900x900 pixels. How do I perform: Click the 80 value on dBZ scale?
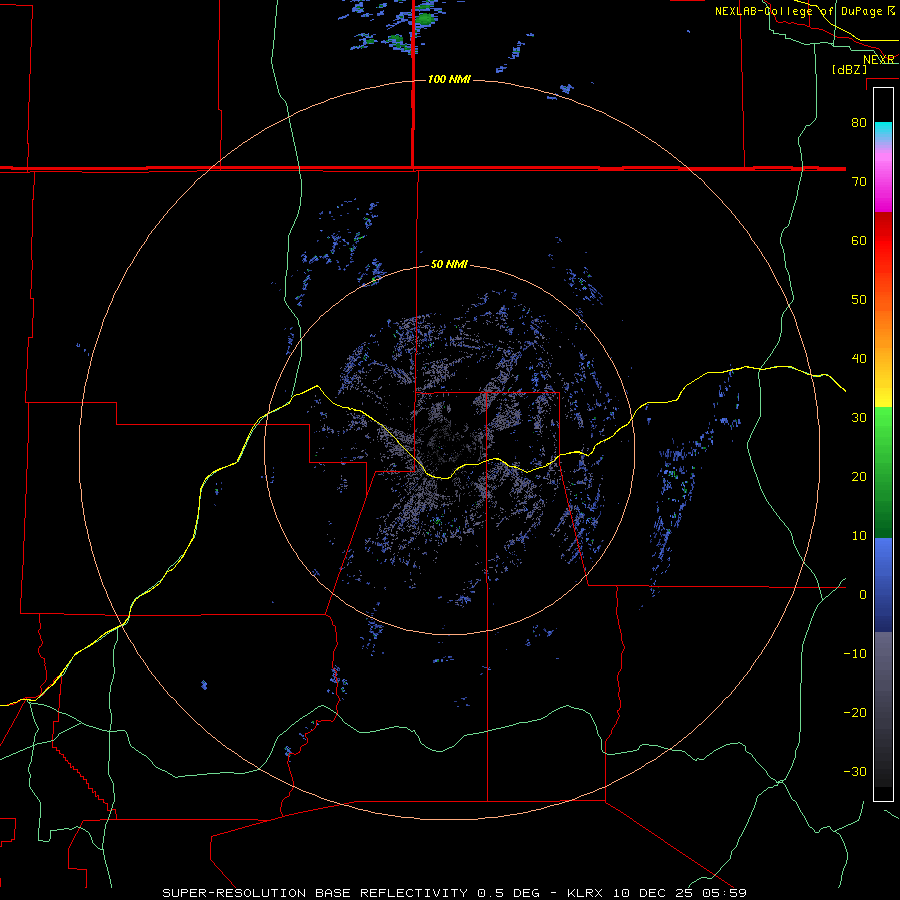[859, 123]
